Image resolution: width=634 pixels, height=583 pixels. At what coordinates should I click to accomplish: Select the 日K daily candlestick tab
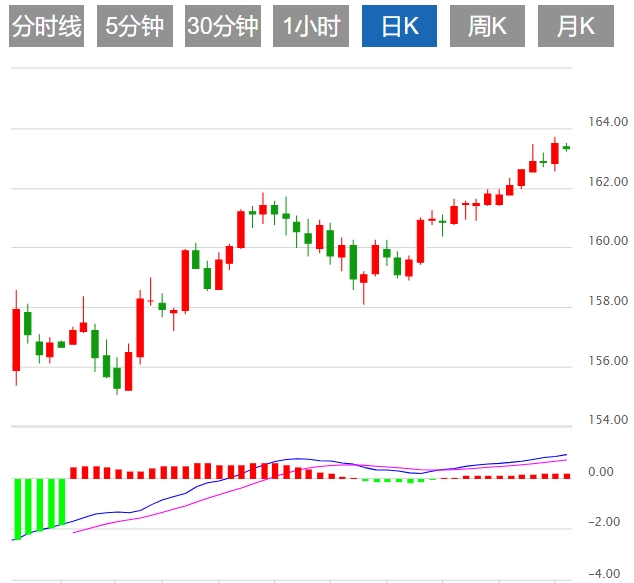pos(399,26)
